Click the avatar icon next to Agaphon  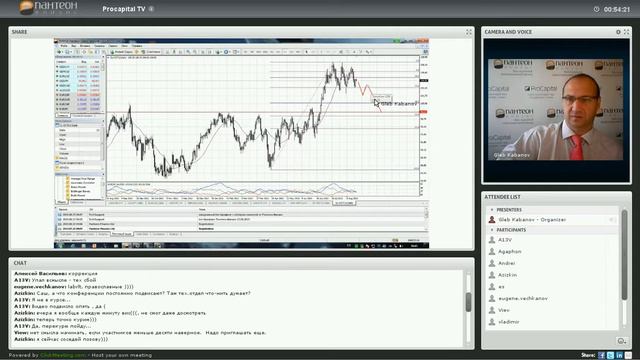coord(492,251)
